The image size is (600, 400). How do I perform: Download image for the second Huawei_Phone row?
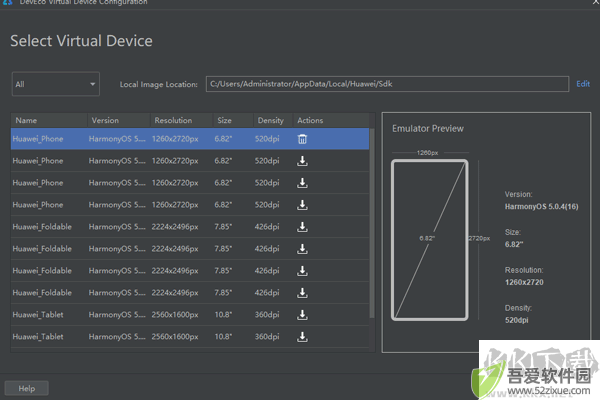tap(302, 161)
